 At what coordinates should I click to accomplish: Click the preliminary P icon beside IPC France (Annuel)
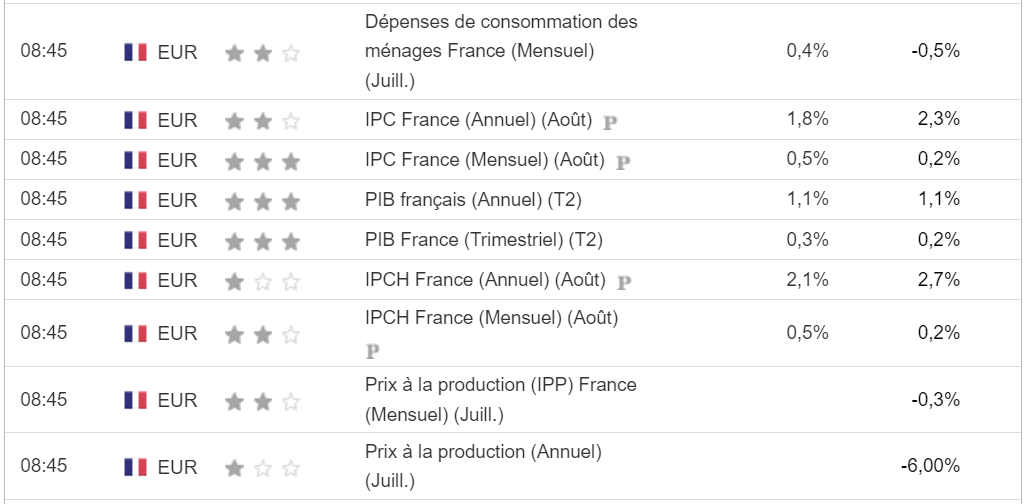coord(610,122)
